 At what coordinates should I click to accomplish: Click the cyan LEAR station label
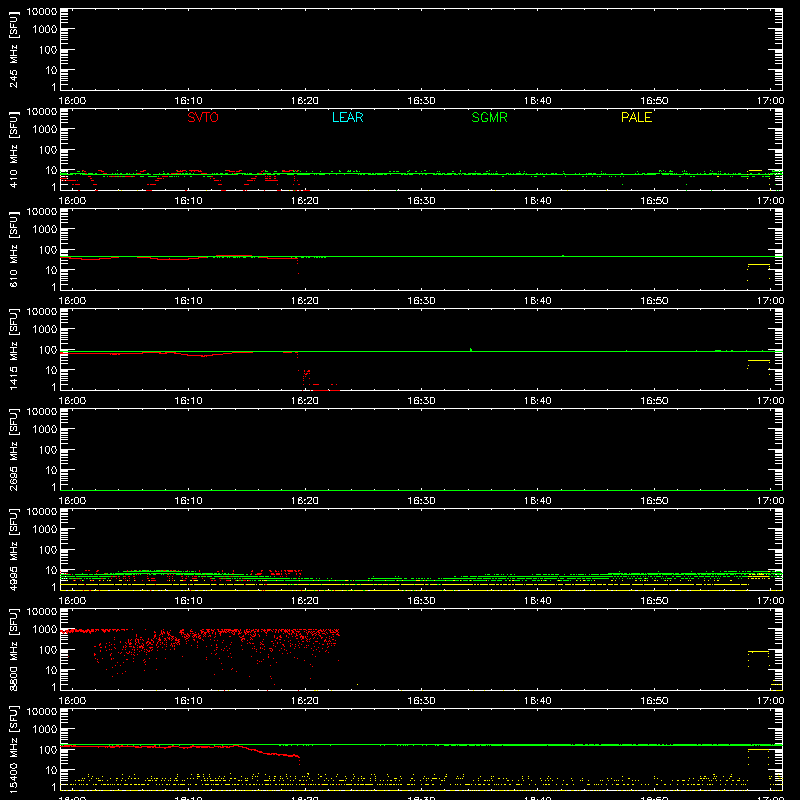click(x=347, y=117)
